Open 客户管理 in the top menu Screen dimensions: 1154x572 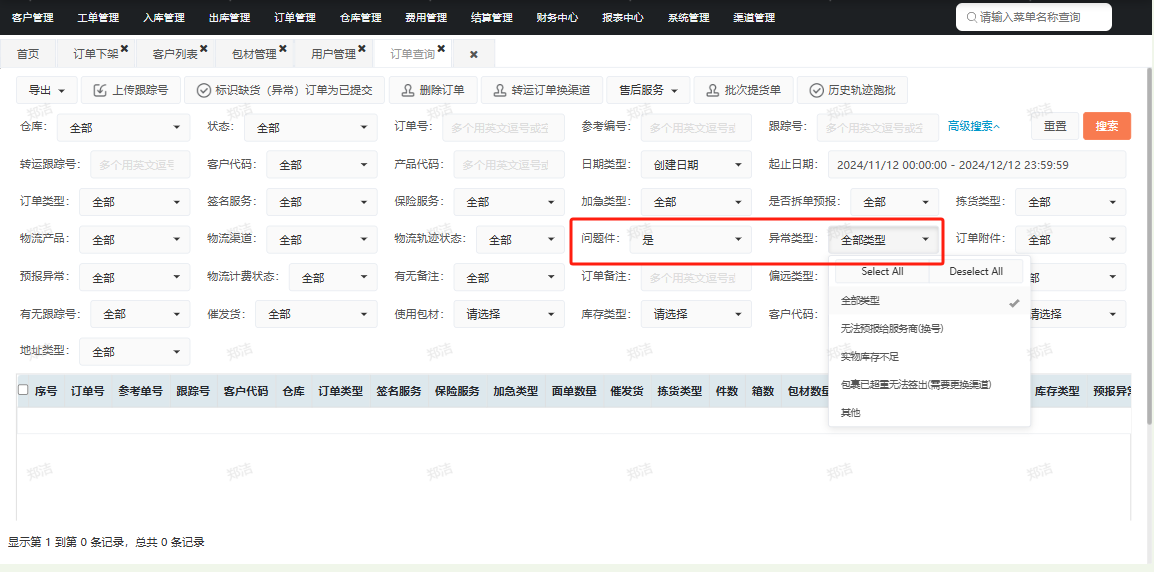(x=32, y=17)
